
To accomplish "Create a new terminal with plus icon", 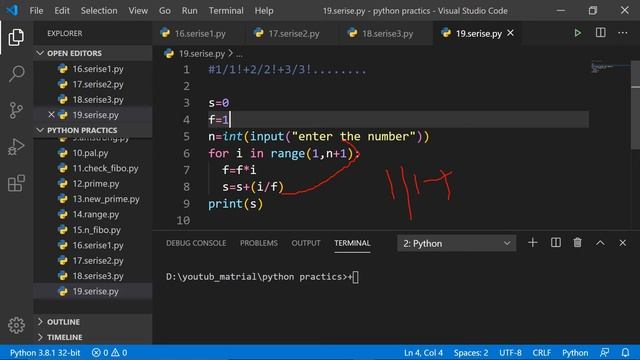I will tap(532, 243).
